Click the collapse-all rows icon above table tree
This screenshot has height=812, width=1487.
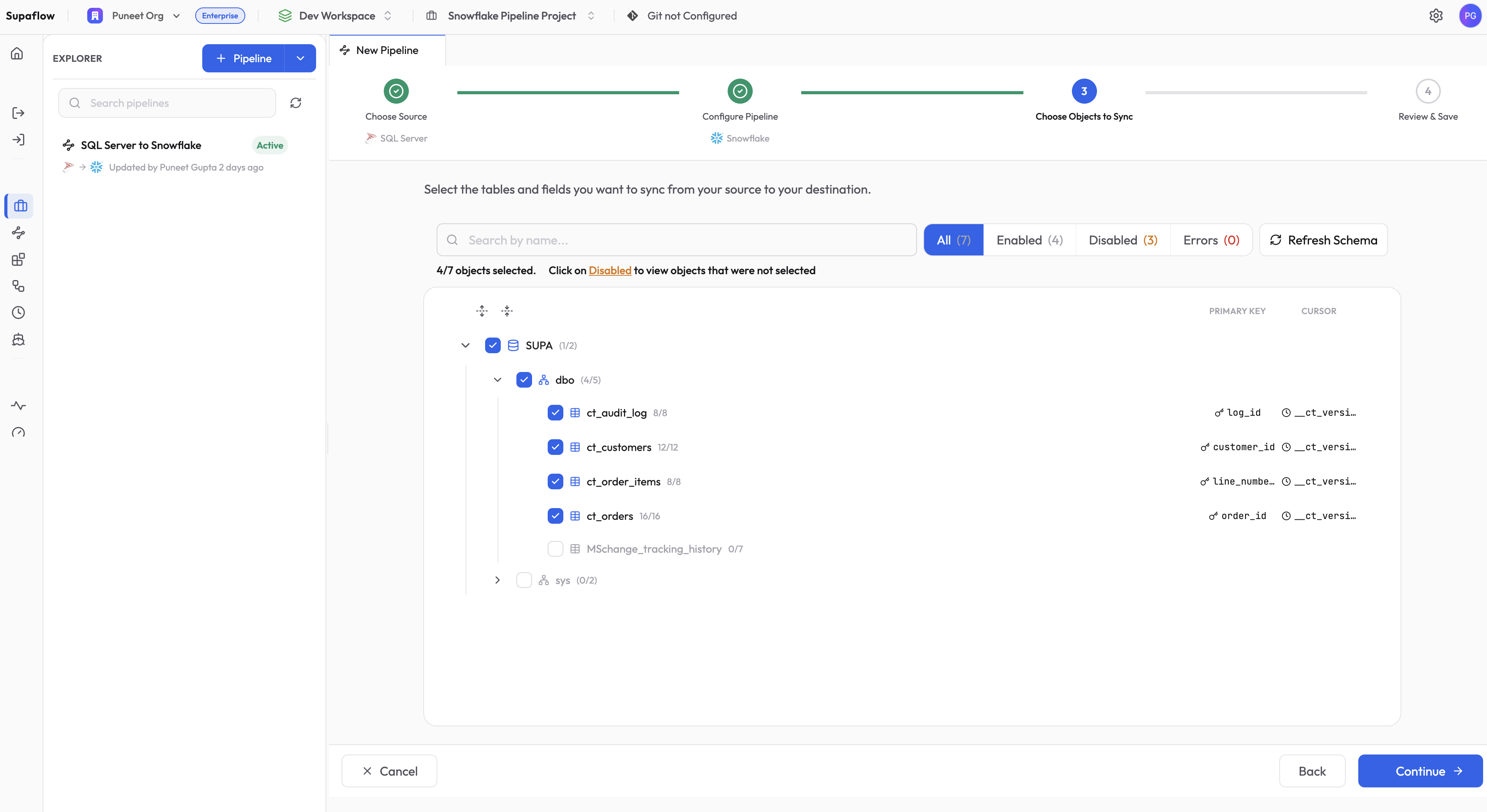(507, 311)
